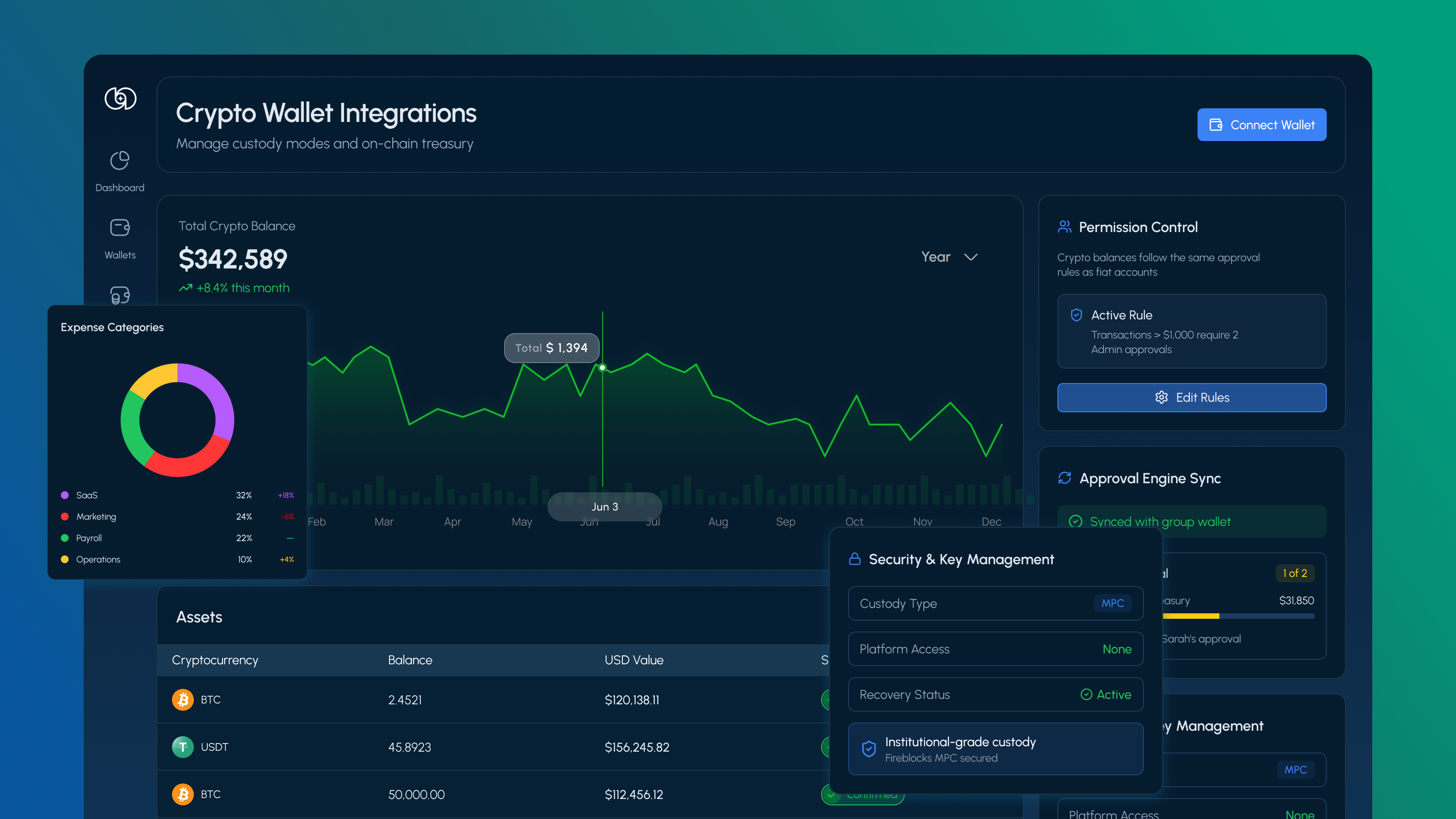
Task: Click the Operations legend row
Action: (177, 560)
